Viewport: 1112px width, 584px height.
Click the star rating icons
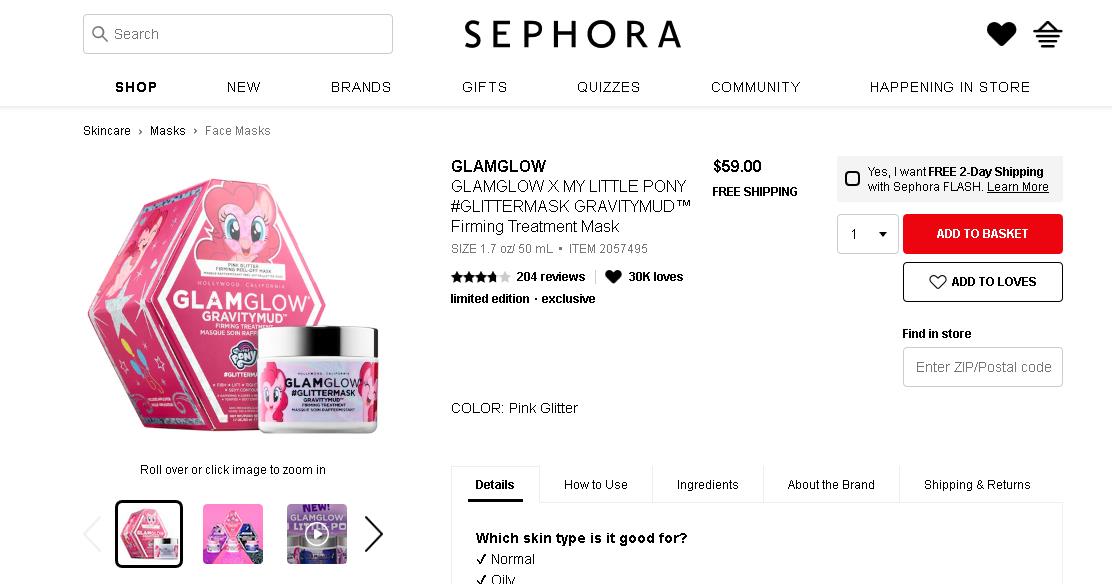480,277
